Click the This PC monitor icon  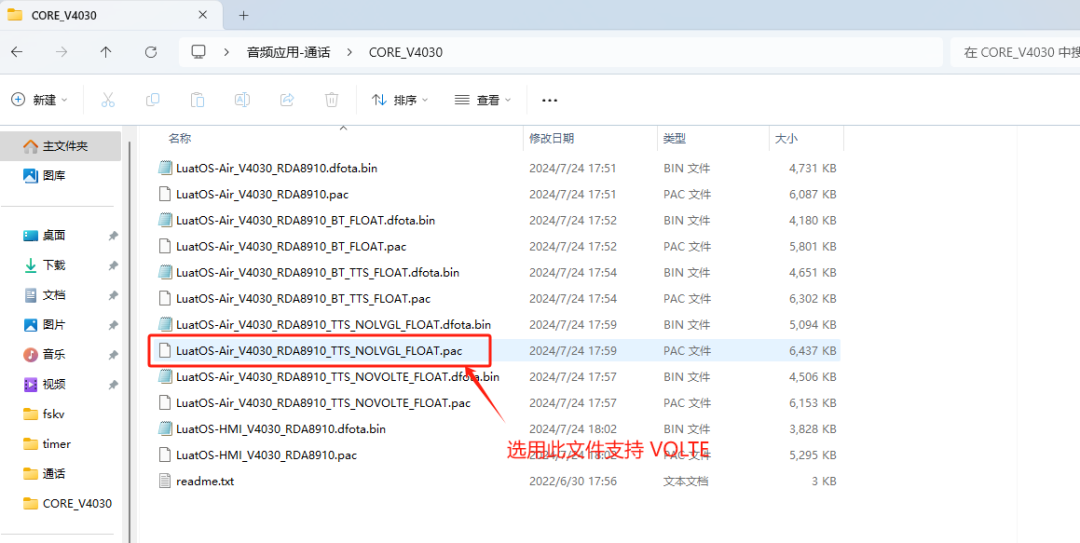(198, 52)
